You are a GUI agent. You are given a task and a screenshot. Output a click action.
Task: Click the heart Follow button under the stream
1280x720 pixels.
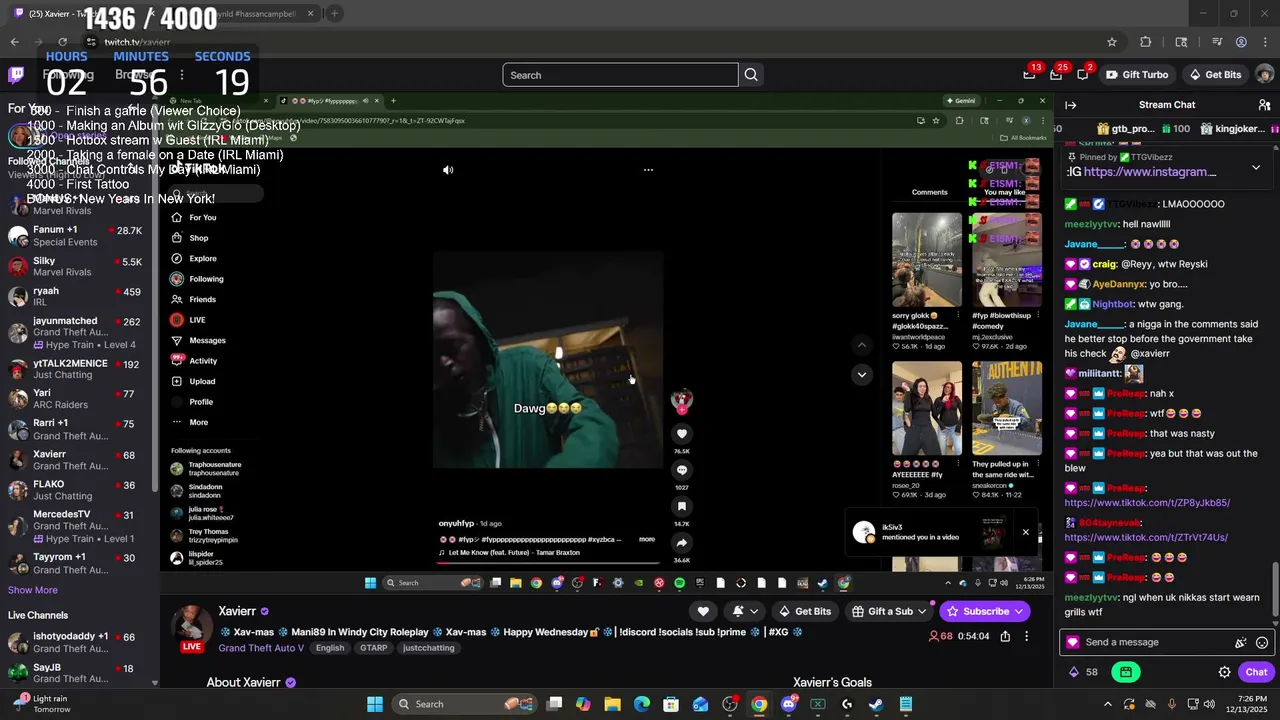coord(703,611)
